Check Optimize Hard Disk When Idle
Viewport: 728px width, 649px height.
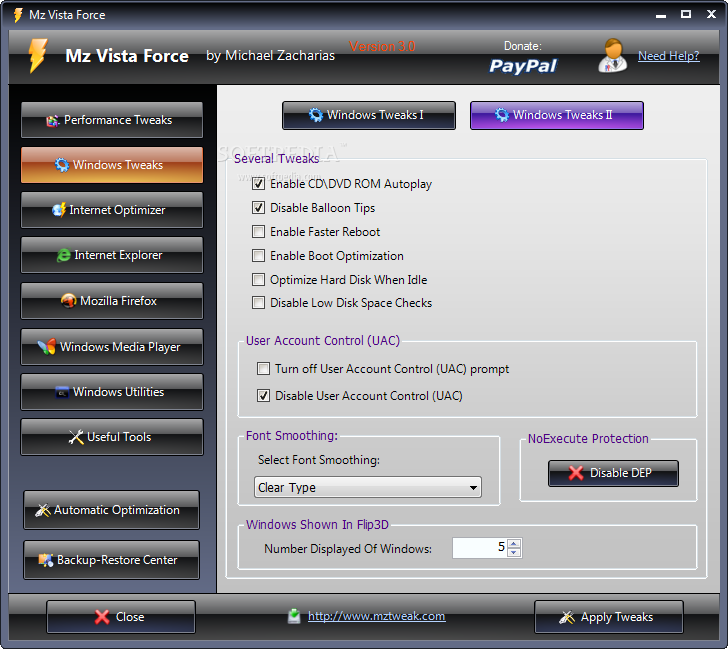coord(258,279)
